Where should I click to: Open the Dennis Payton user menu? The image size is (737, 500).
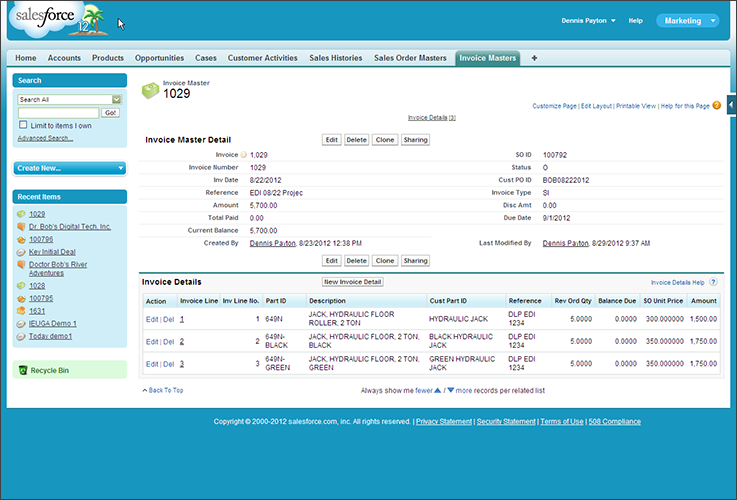tap(588, 21)
